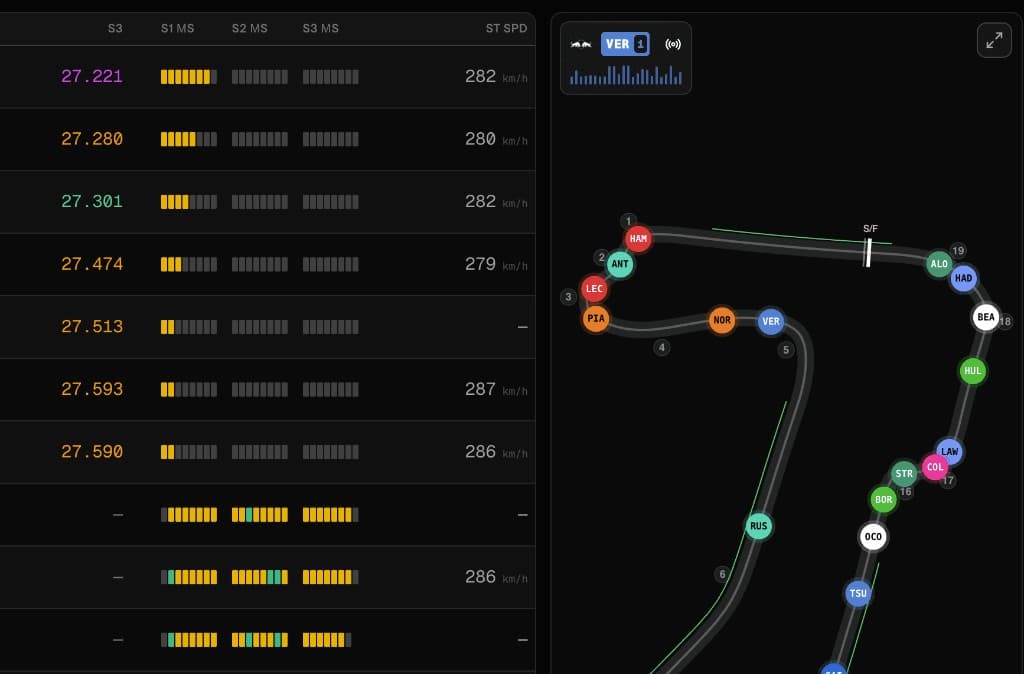
Task: Select HAM driver marker on track map
Action: coord(638,239)
